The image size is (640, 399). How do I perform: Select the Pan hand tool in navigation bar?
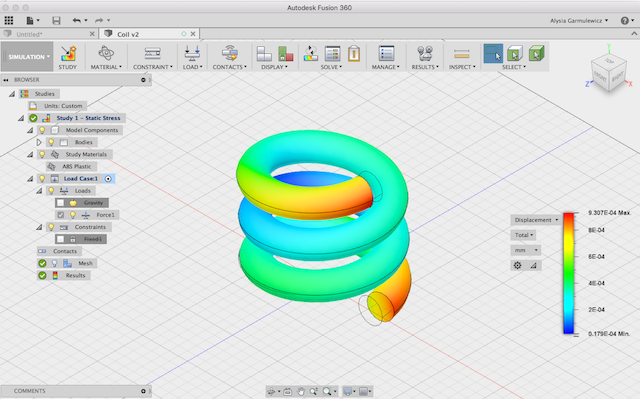tap(300, 391)
